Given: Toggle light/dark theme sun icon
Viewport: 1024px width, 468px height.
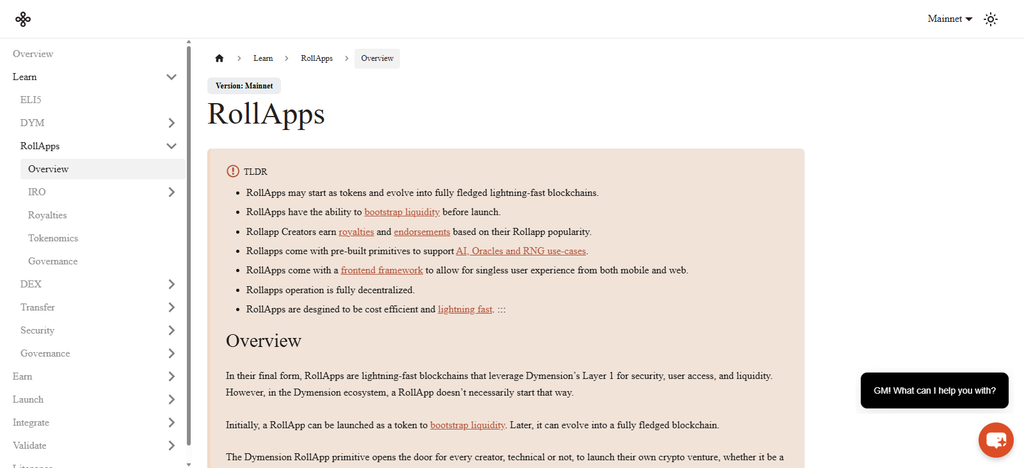Looking at the screenshot, I should tap(991, 20).
